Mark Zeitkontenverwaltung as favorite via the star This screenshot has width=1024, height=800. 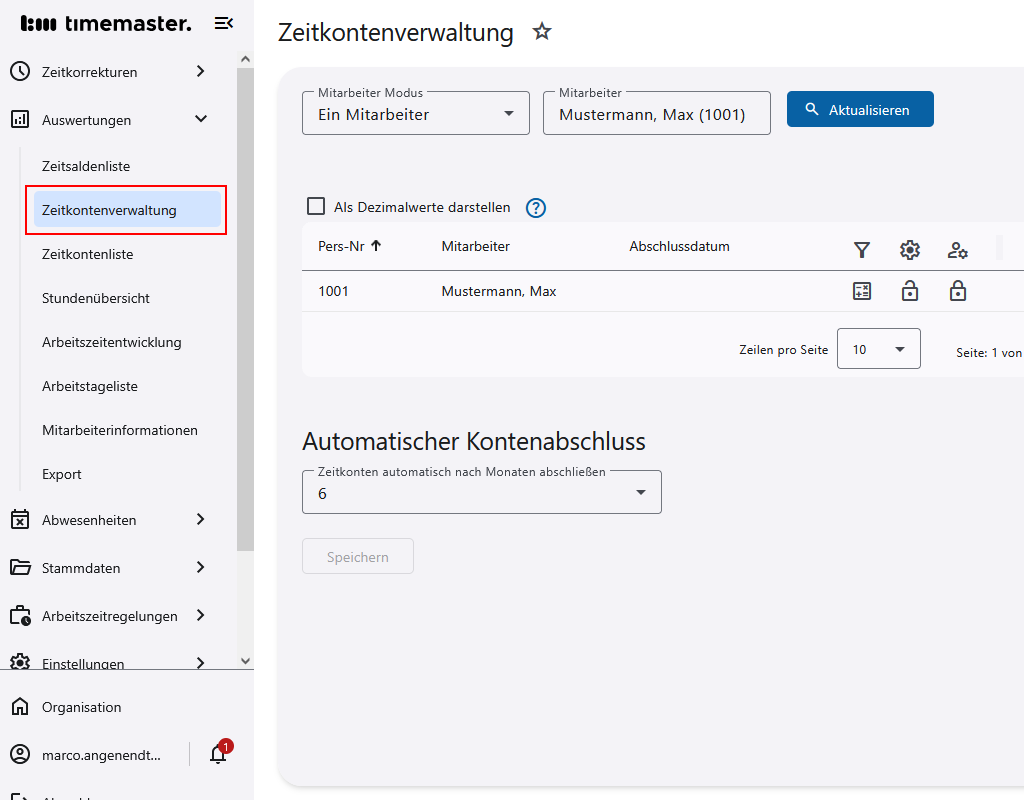pos(541,31)
